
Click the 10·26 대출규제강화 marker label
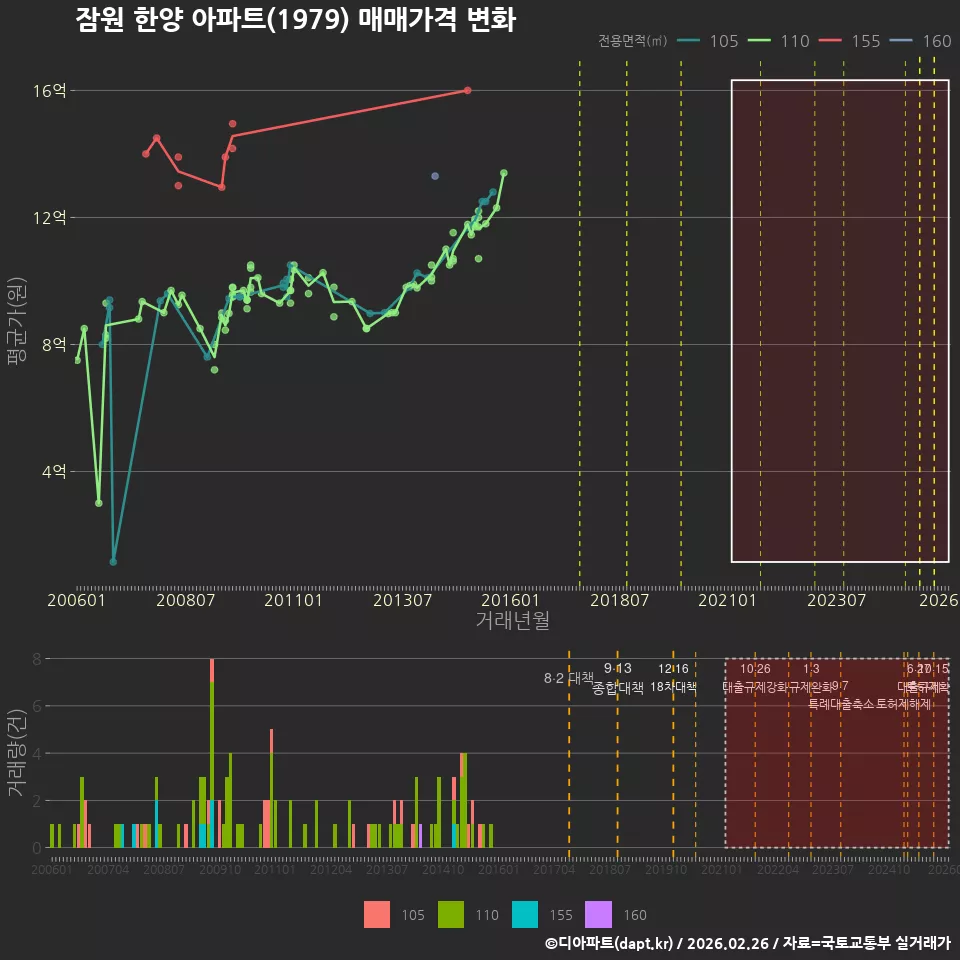756,678
